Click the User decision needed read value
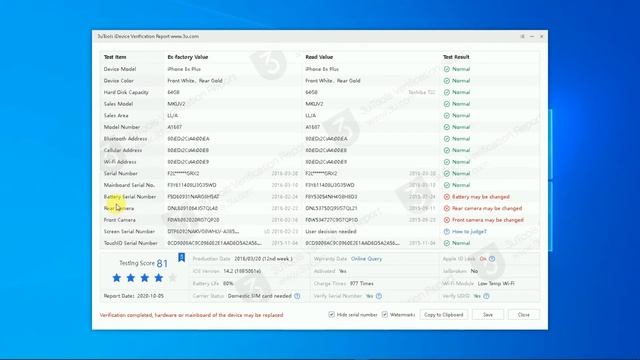The width and height of the screenshot is (640, 360). point(331,231)
